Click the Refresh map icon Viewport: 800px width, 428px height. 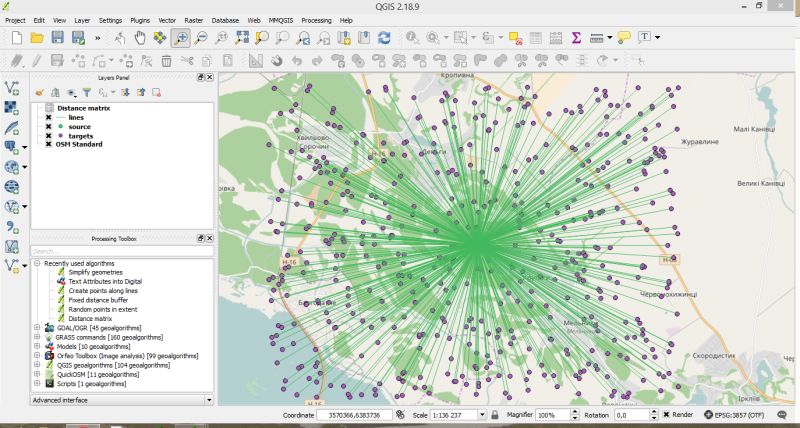pyautogui.click(x=384, y=38)
